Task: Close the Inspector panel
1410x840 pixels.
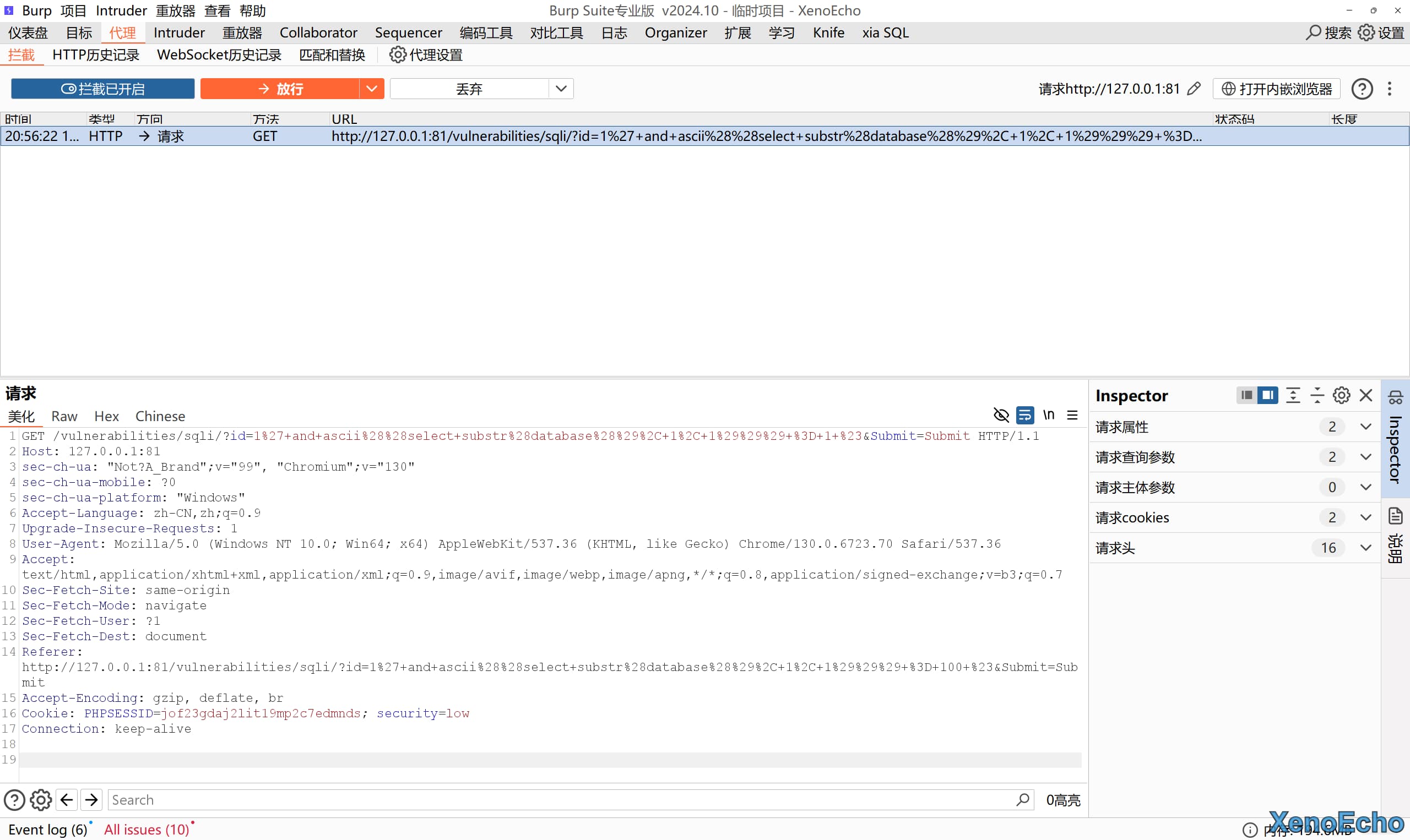Action: pos(1366,395)
